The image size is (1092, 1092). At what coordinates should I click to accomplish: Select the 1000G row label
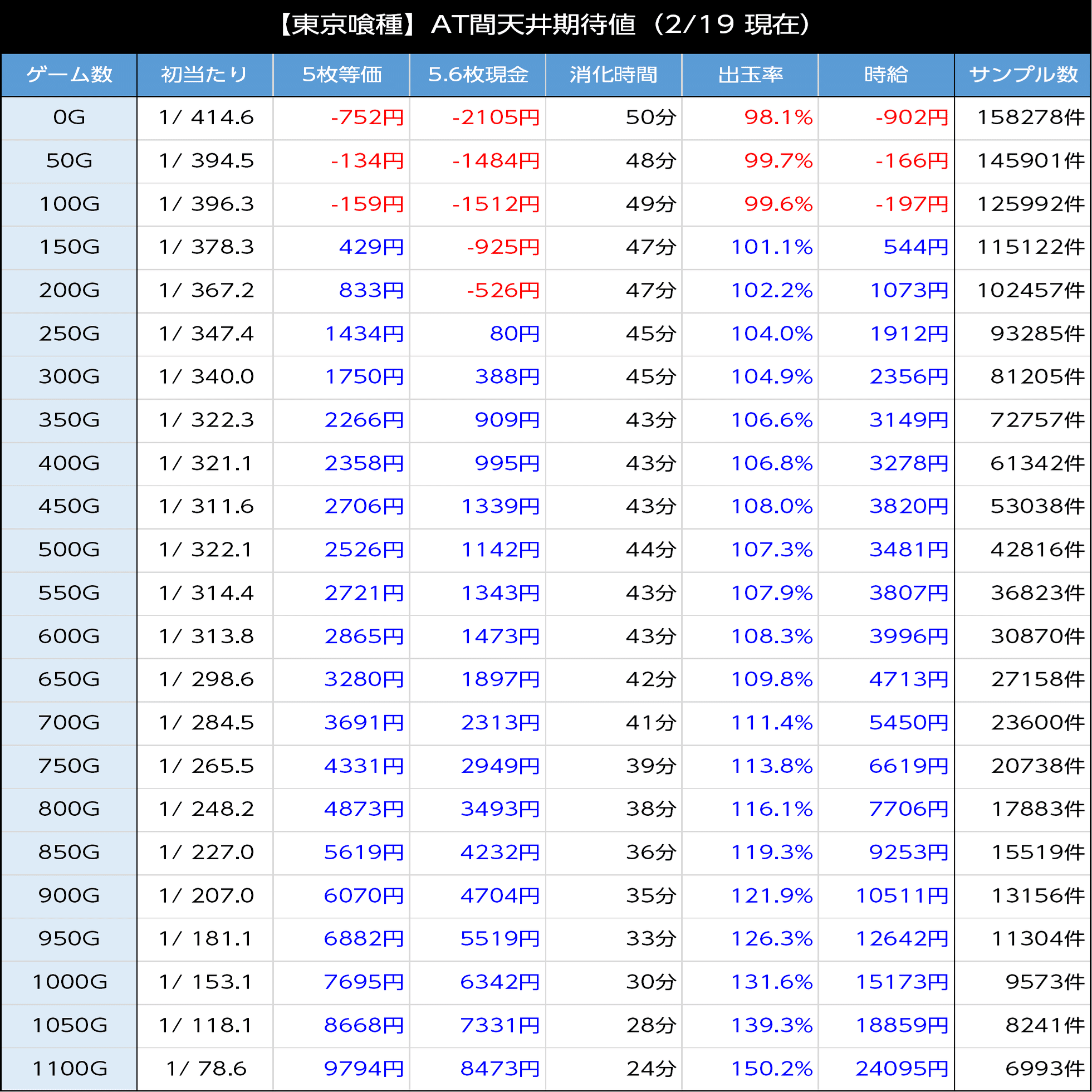tap(69, 982)
